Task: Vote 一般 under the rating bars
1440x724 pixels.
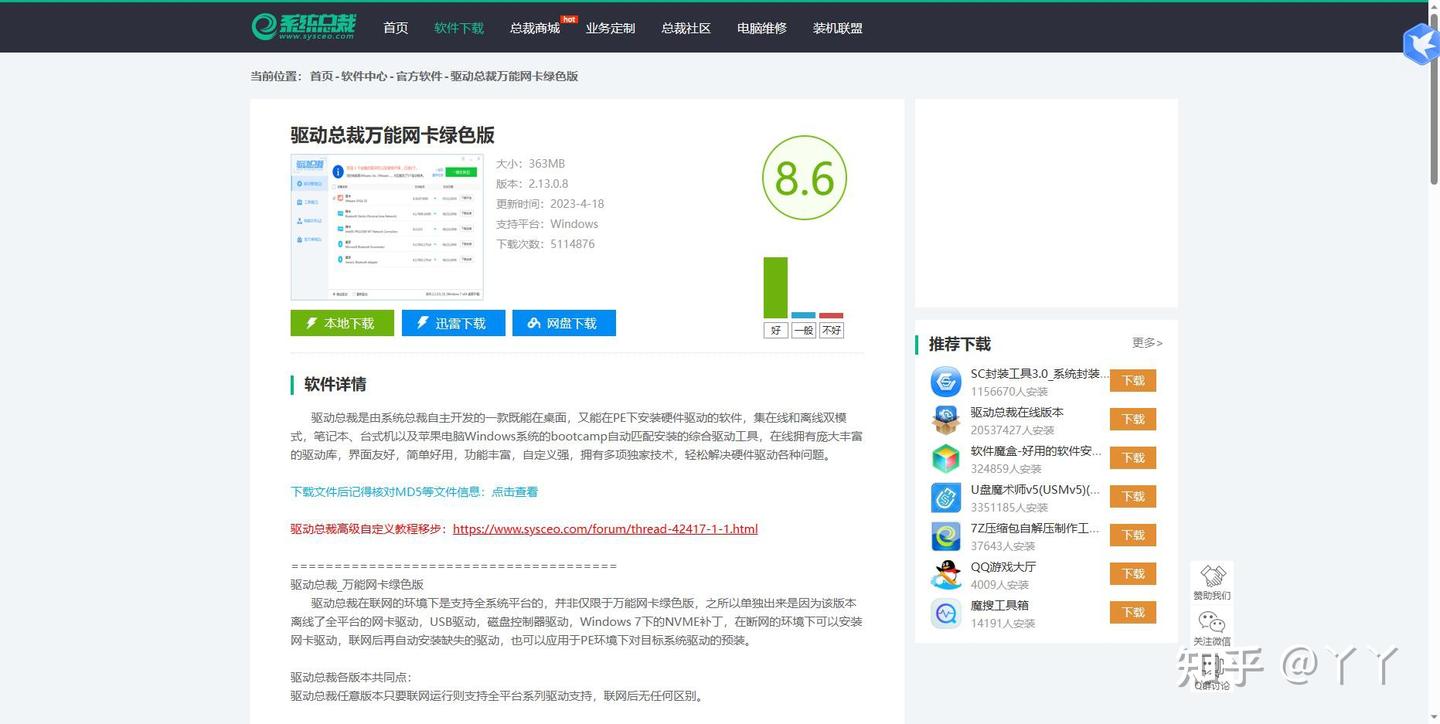Action: coord(803,330)
